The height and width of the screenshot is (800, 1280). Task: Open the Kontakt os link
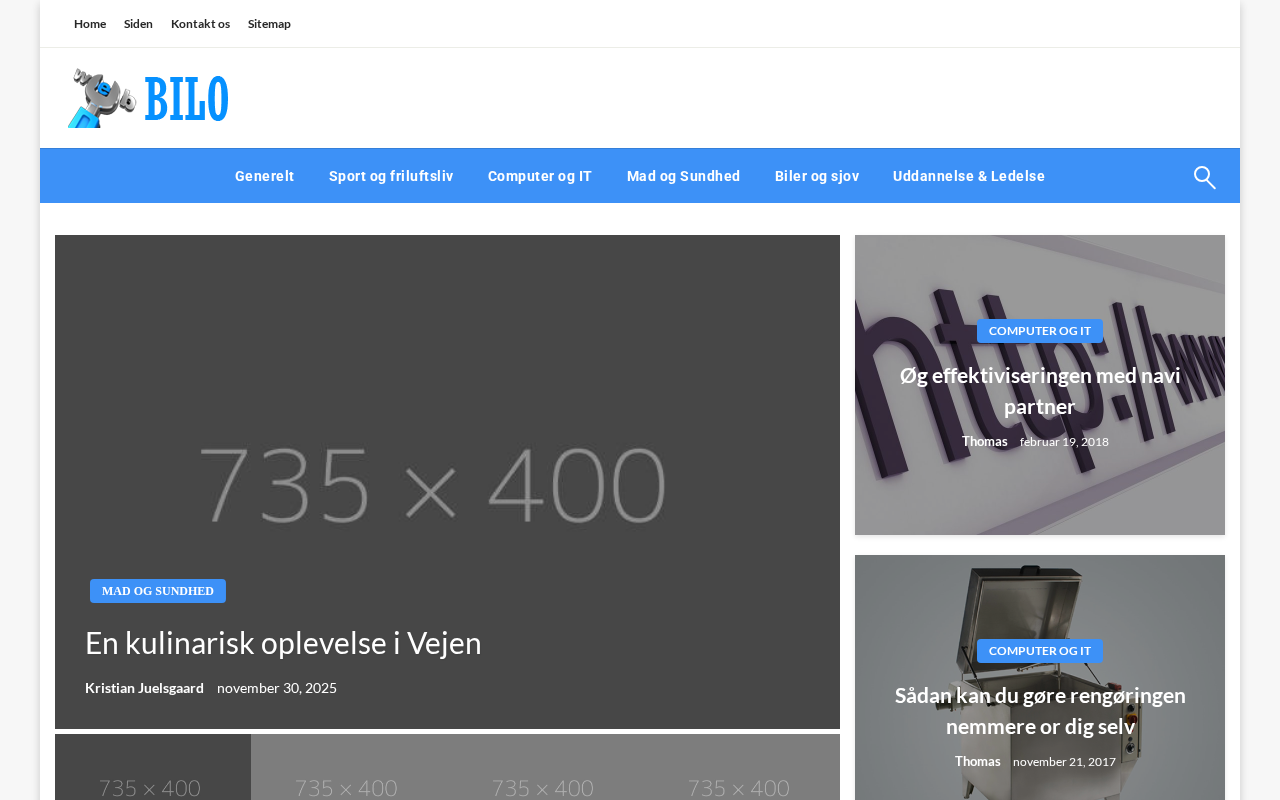click(x=200, y=24)
